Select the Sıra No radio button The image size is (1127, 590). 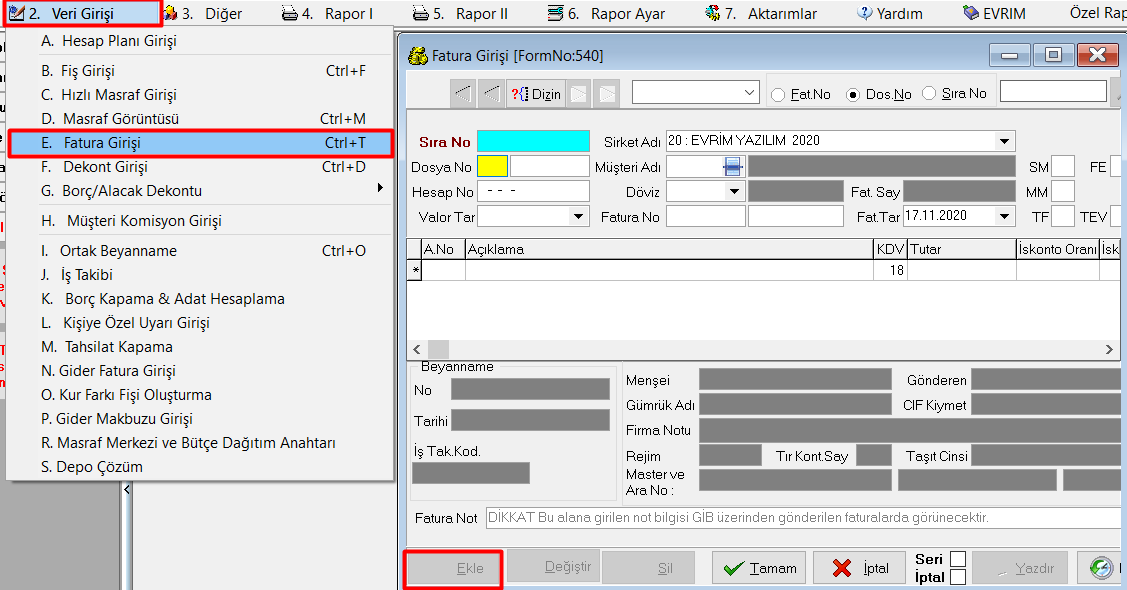click(929, 93)
